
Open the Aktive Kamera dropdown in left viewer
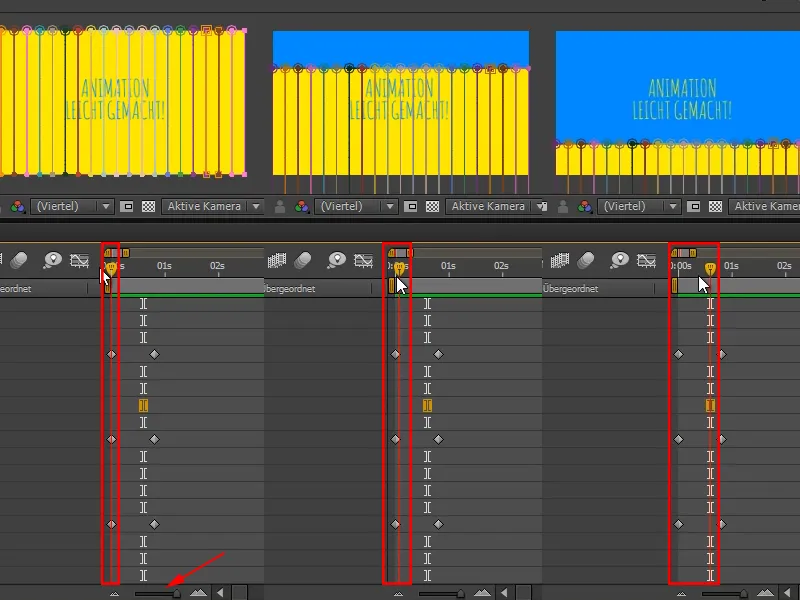212,207
